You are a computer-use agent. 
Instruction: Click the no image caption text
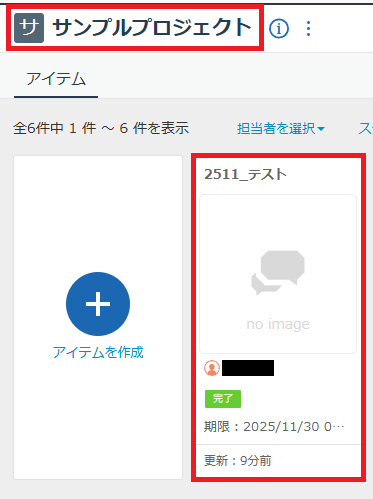pos(278,324)
